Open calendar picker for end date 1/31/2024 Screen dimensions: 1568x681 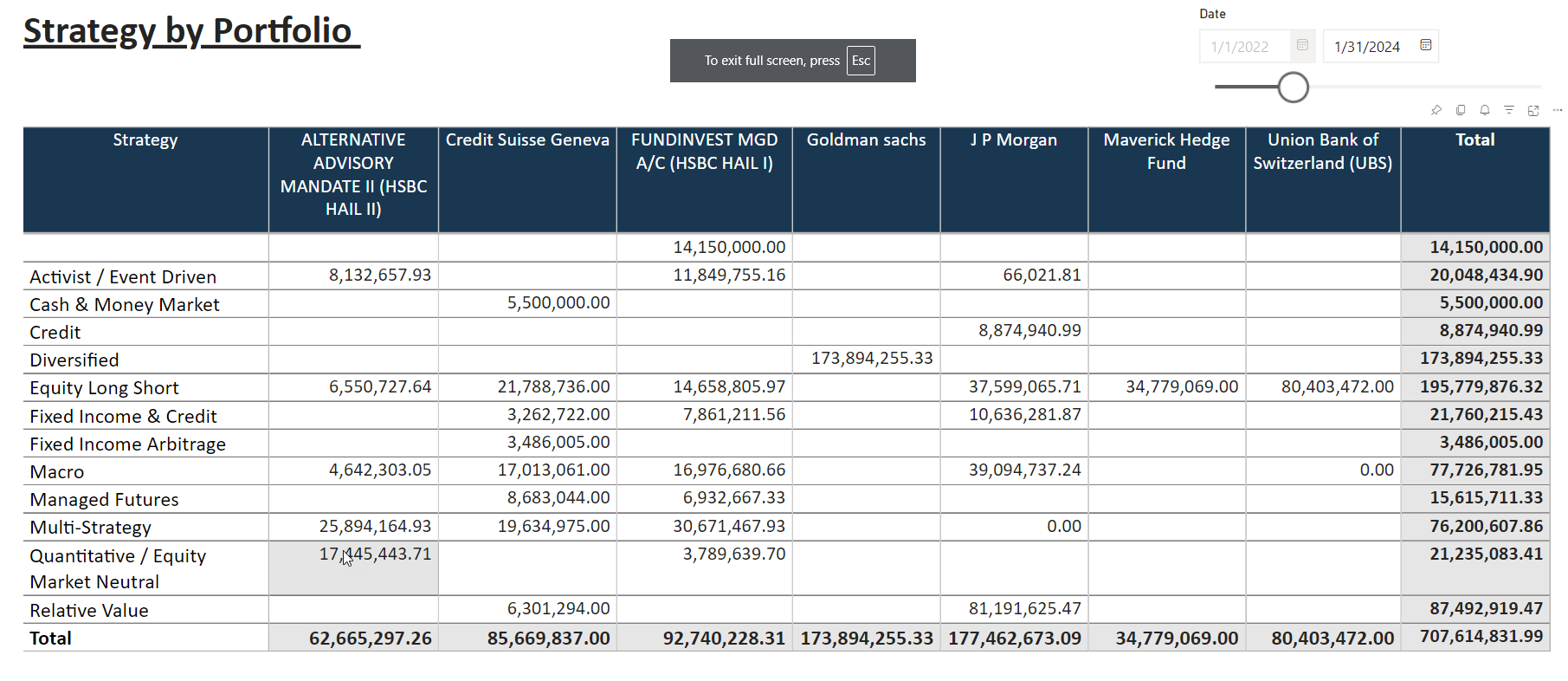click(1426, 45)
